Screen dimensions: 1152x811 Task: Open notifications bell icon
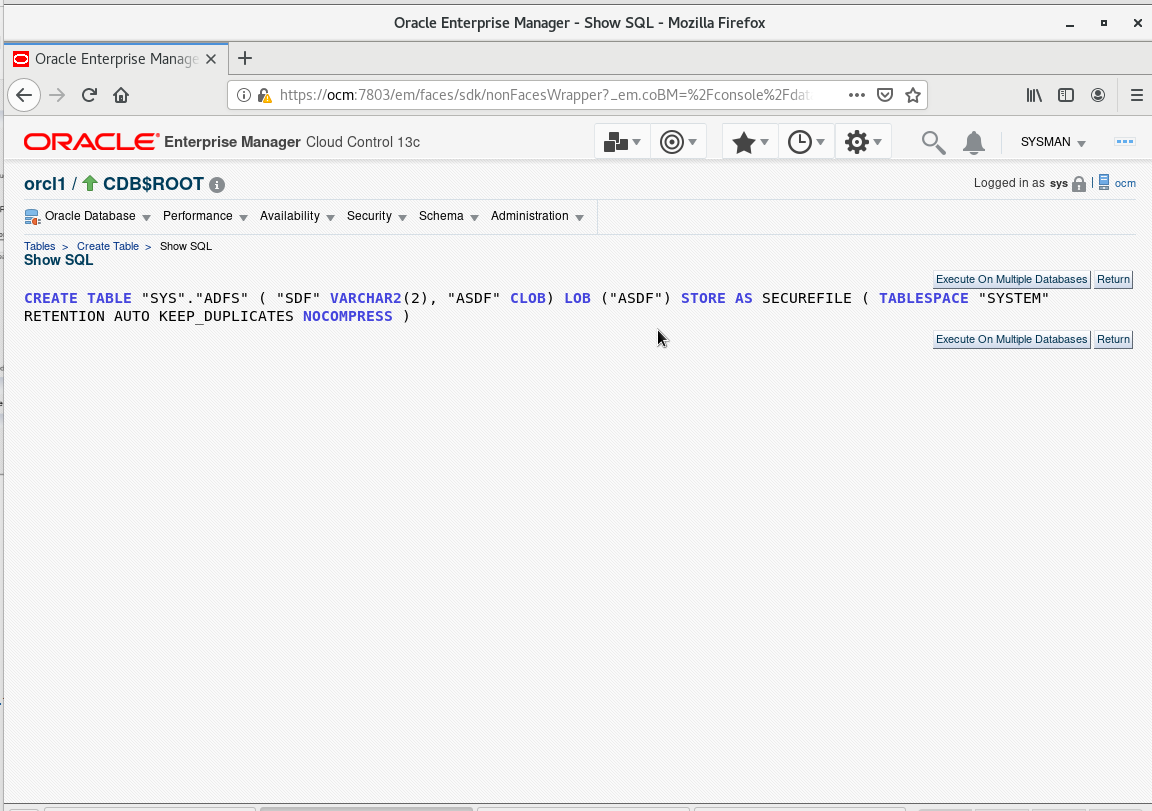point(973,142)
